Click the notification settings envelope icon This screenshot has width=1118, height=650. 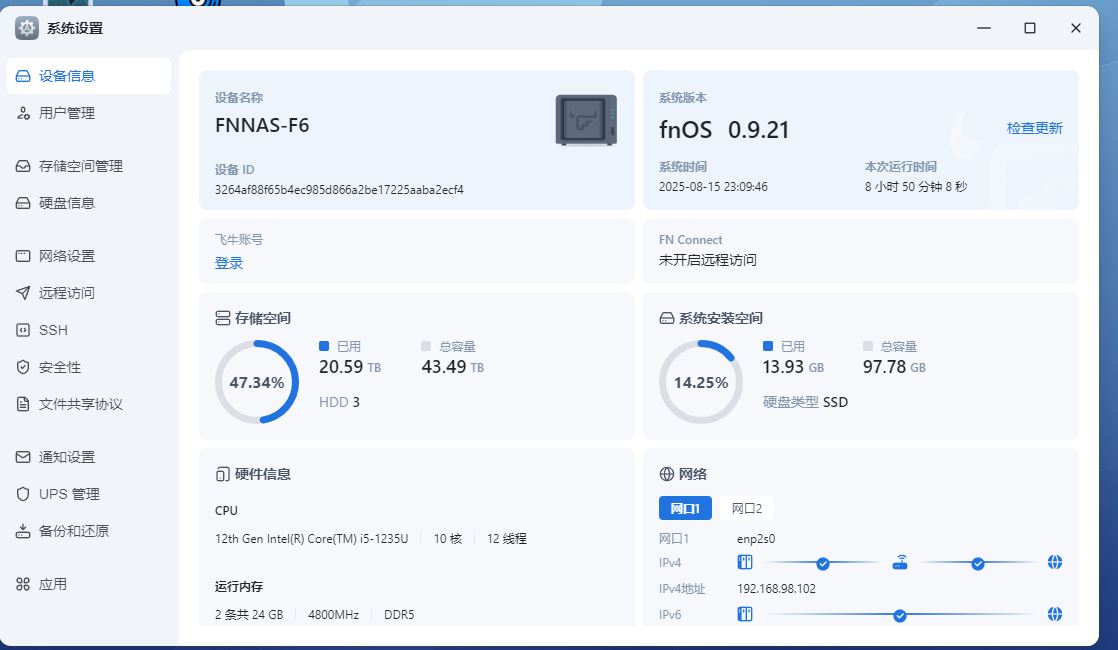23,457
